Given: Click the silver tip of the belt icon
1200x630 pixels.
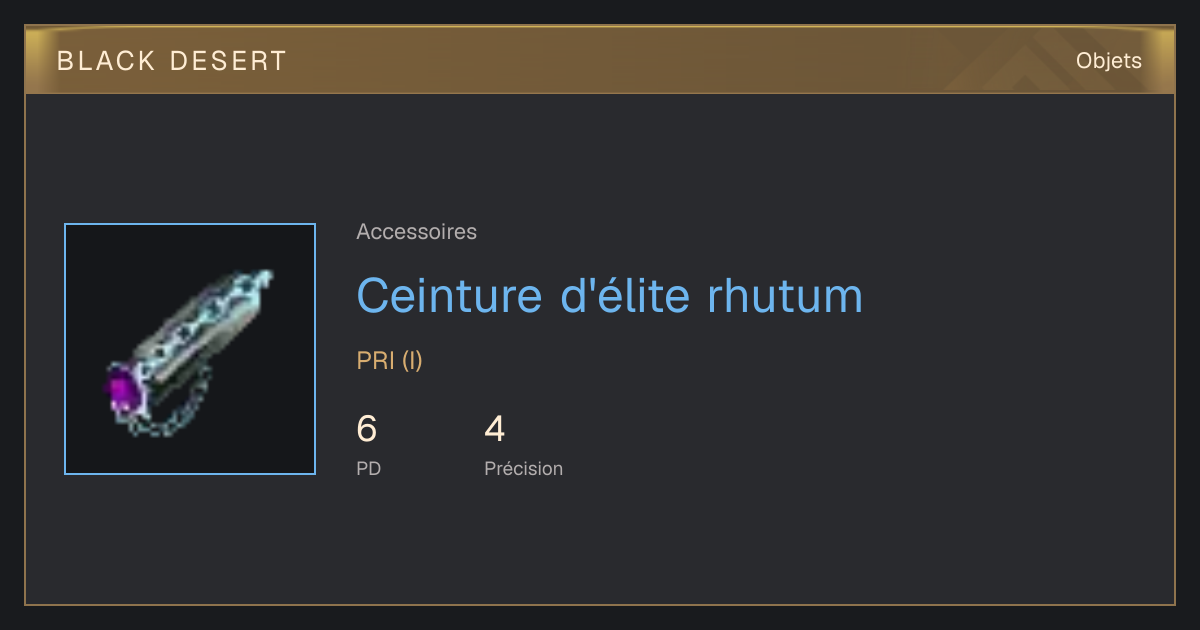Looking at the screenshot, I should [x=262, y=279].
